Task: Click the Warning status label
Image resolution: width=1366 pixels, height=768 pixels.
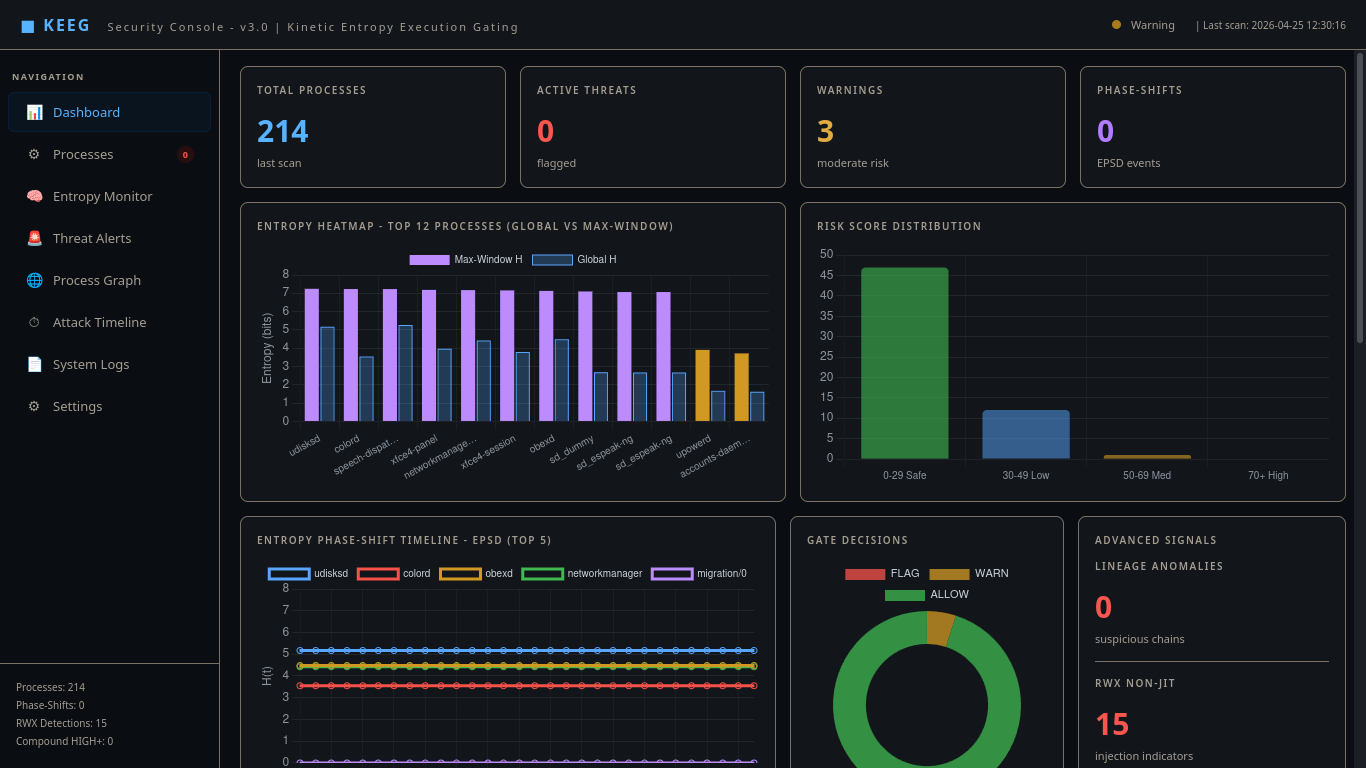Action: point(1153,25)
